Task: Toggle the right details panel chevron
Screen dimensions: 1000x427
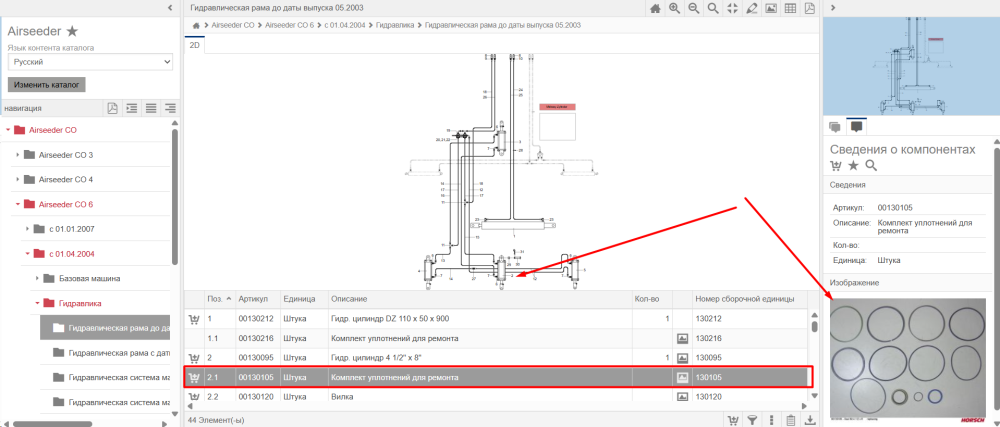Action: coord(834,8)
